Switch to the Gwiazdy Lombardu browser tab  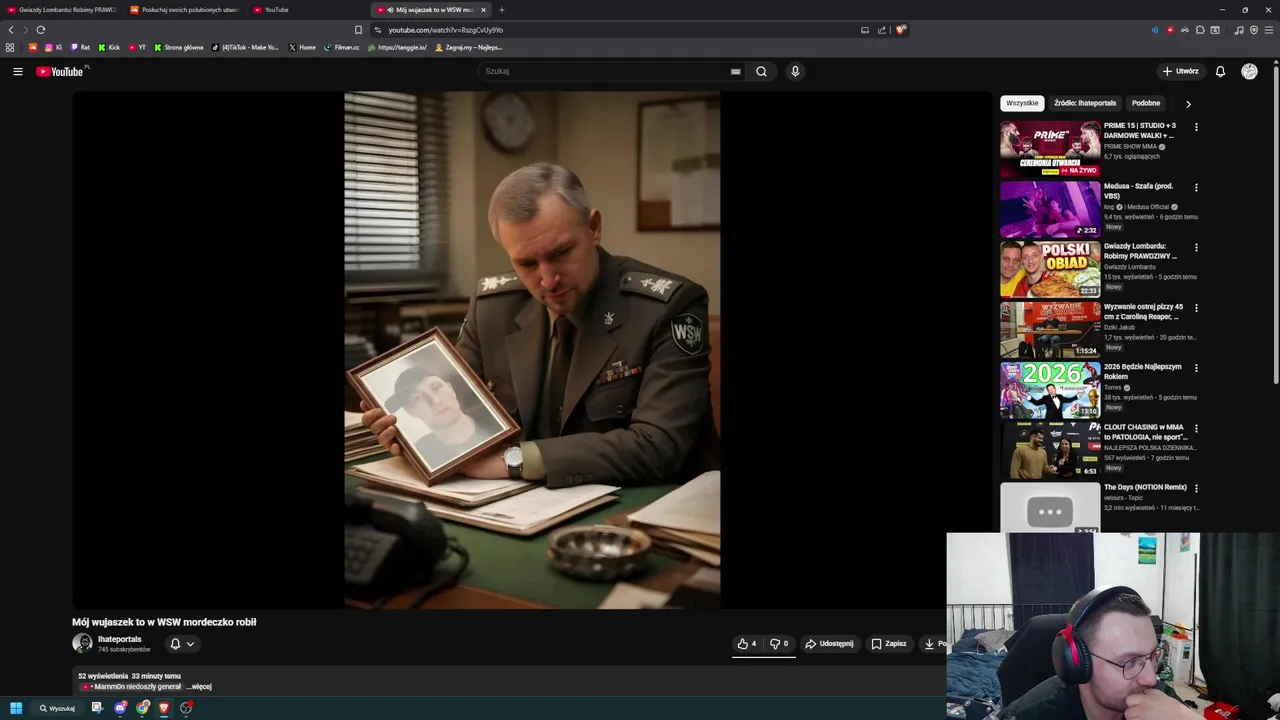[x=62, y=10]
